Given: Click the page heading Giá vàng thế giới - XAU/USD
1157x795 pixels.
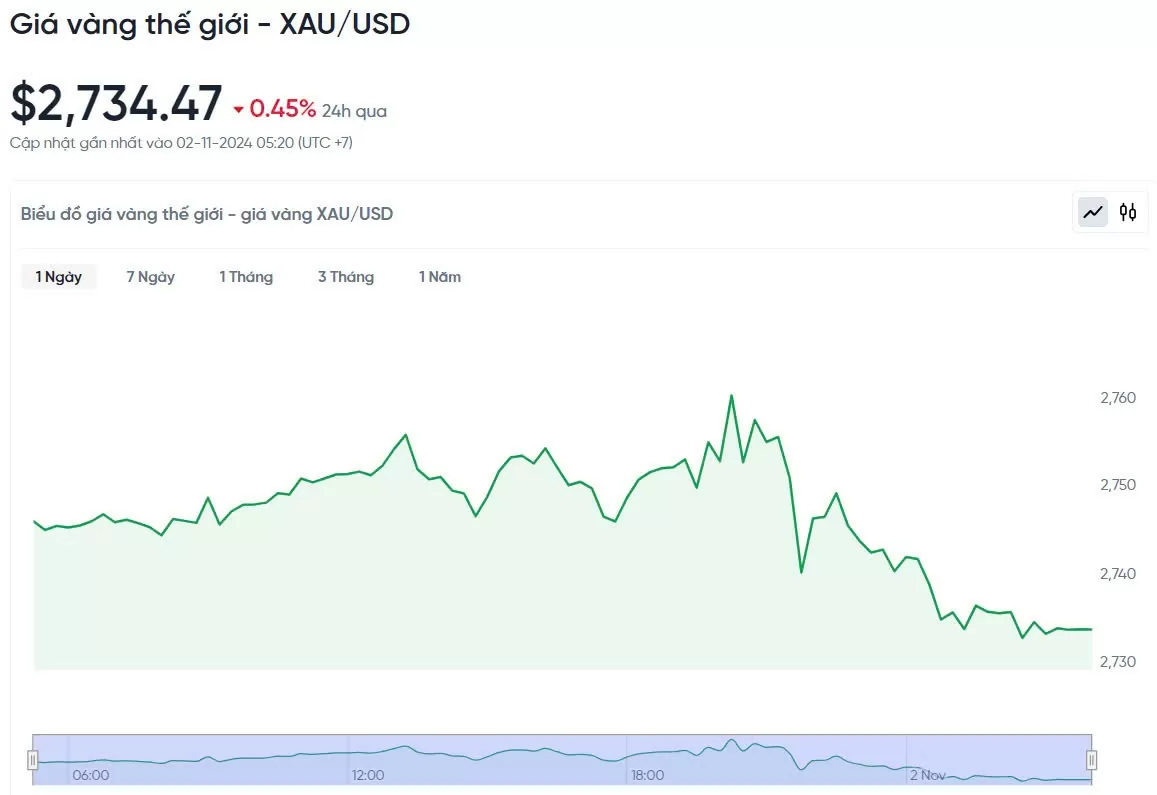Looking at the screenshot, I should pos(210,24).
